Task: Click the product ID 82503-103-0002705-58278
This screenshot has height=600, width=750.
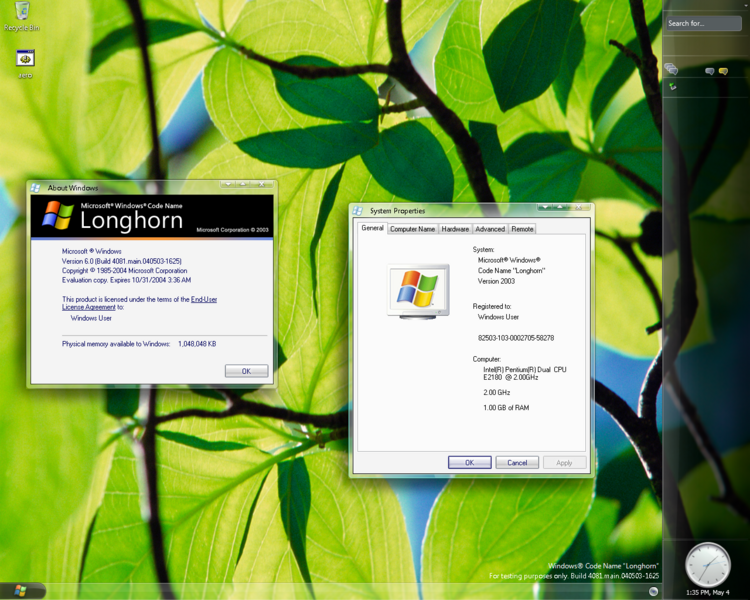Action: pos(516,338)
